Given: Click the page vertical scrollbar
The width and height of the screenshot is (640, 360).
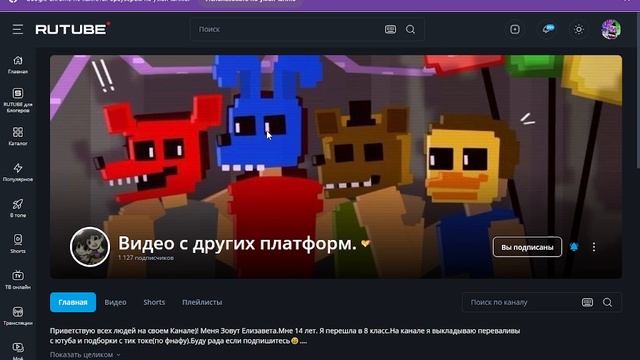Looking at the screenshot, I should pyautogui.click(x=638, y=90).
